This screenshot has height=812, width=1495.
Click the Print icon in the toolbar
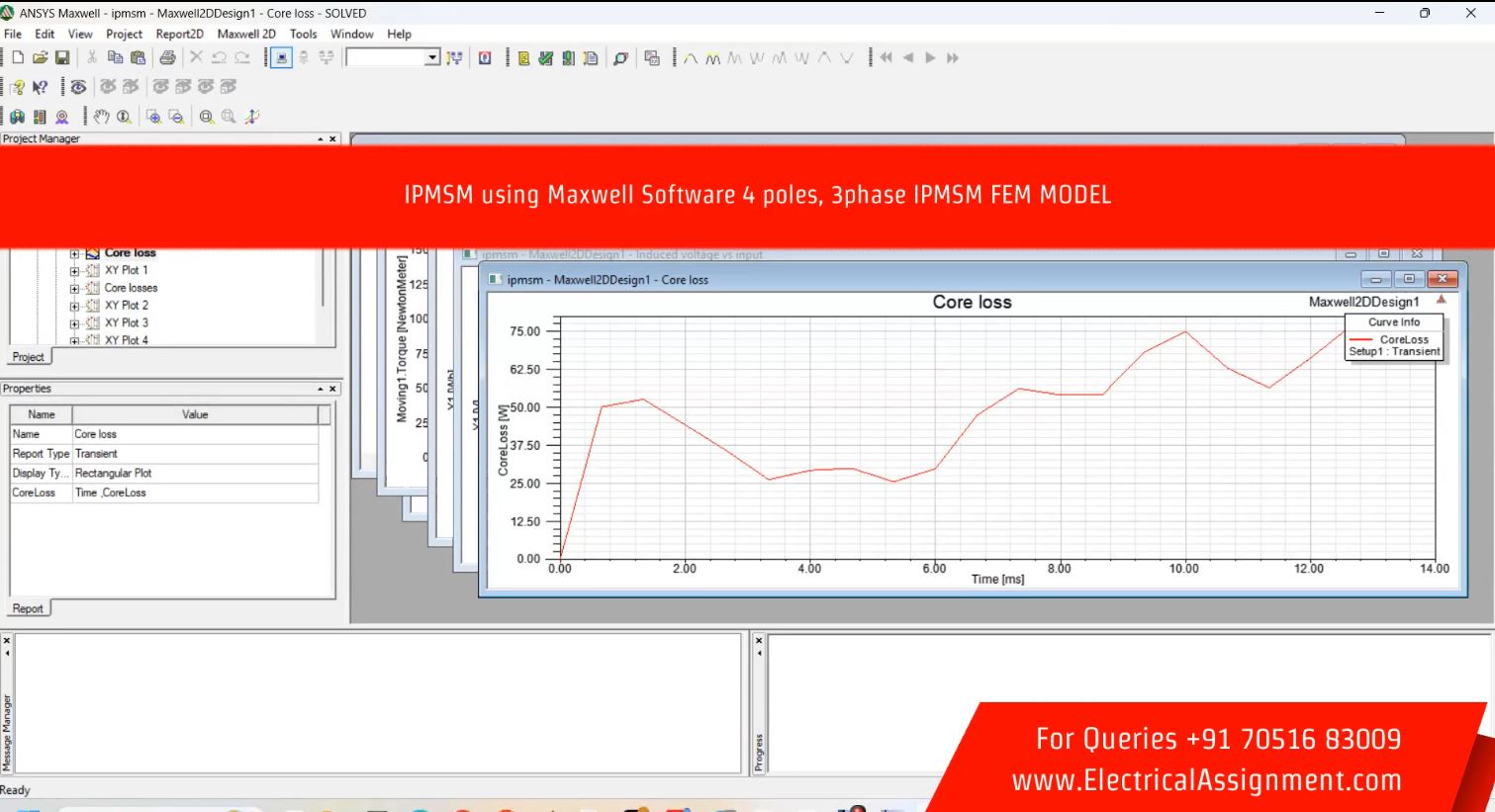[x=167, y=58]
